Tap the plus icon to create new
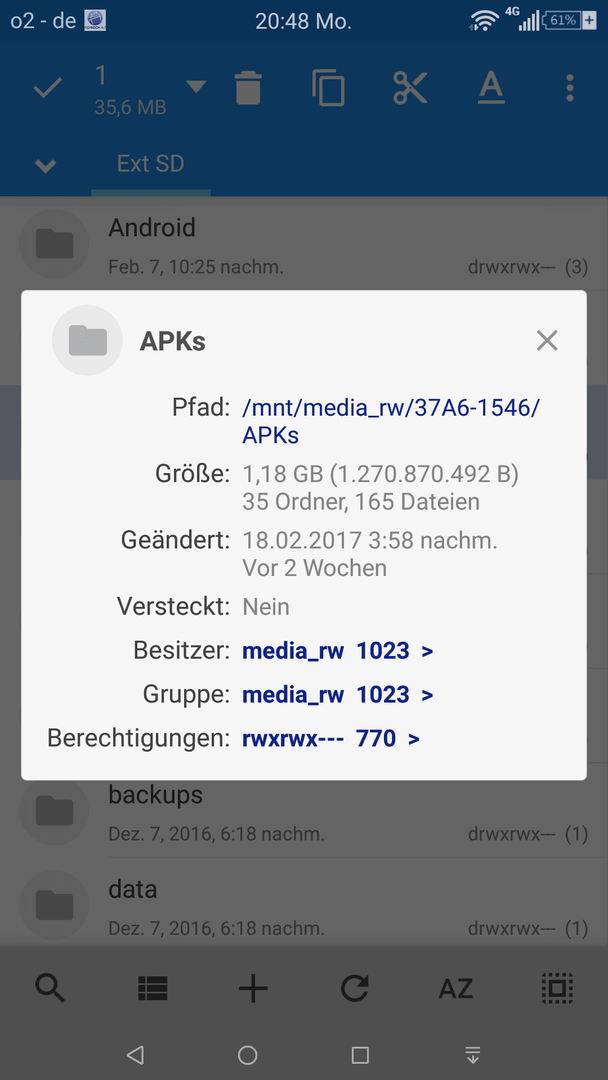 (x=253, y=989)
